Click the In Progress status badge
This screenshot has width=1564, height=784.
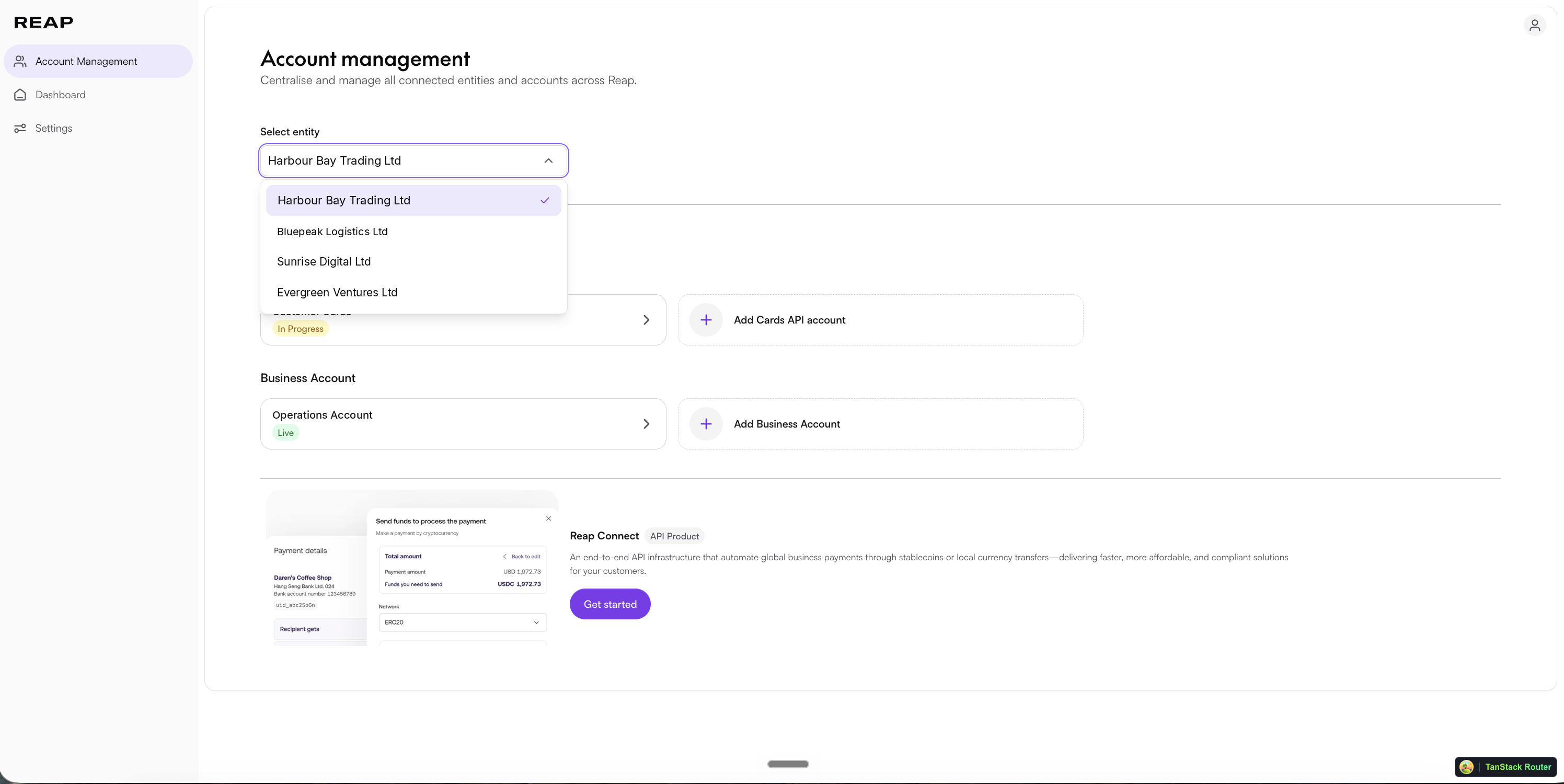point(301,329)
